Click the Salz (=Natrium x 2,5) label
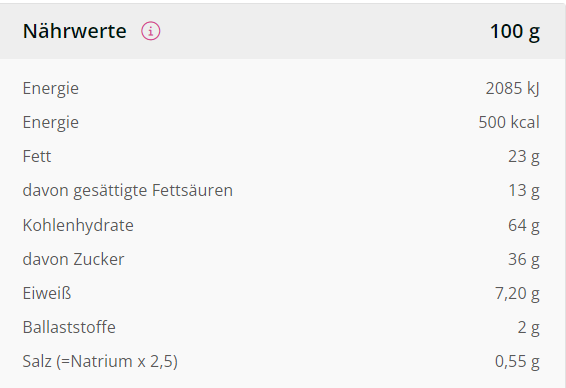This screenshot has width=566, height=388. pyautogui.click(x=100, y=362)
